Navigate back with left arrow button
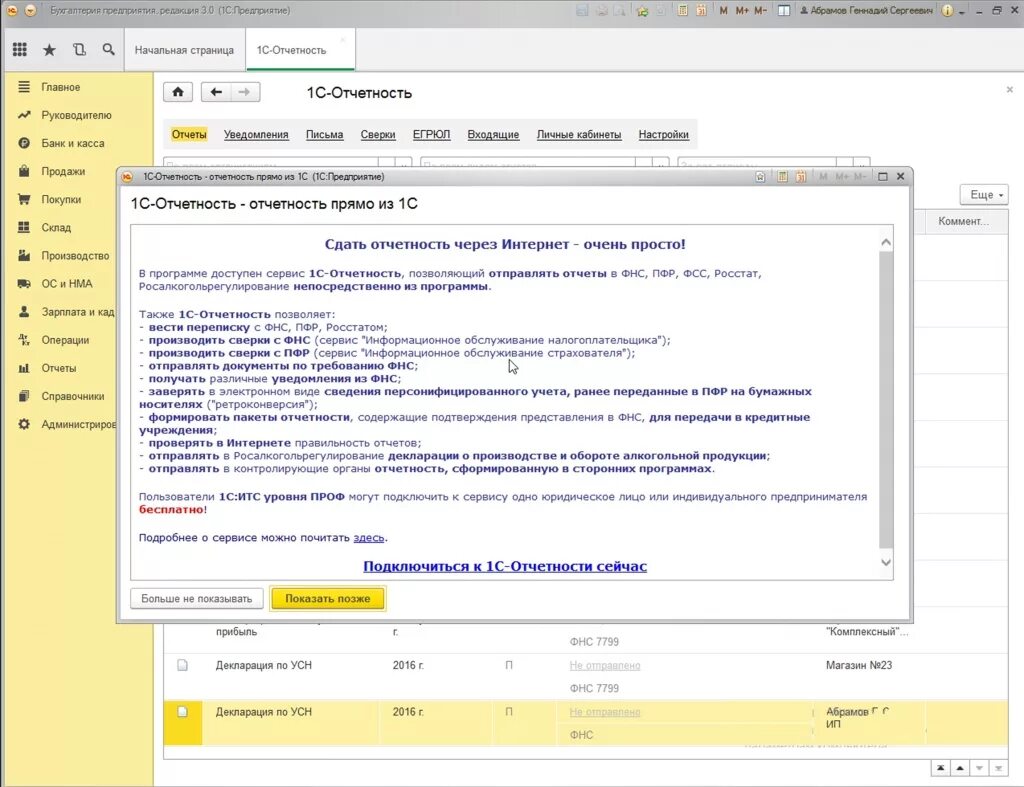Viewport: 1024px width, 787px height. click(x=216, y=92)
